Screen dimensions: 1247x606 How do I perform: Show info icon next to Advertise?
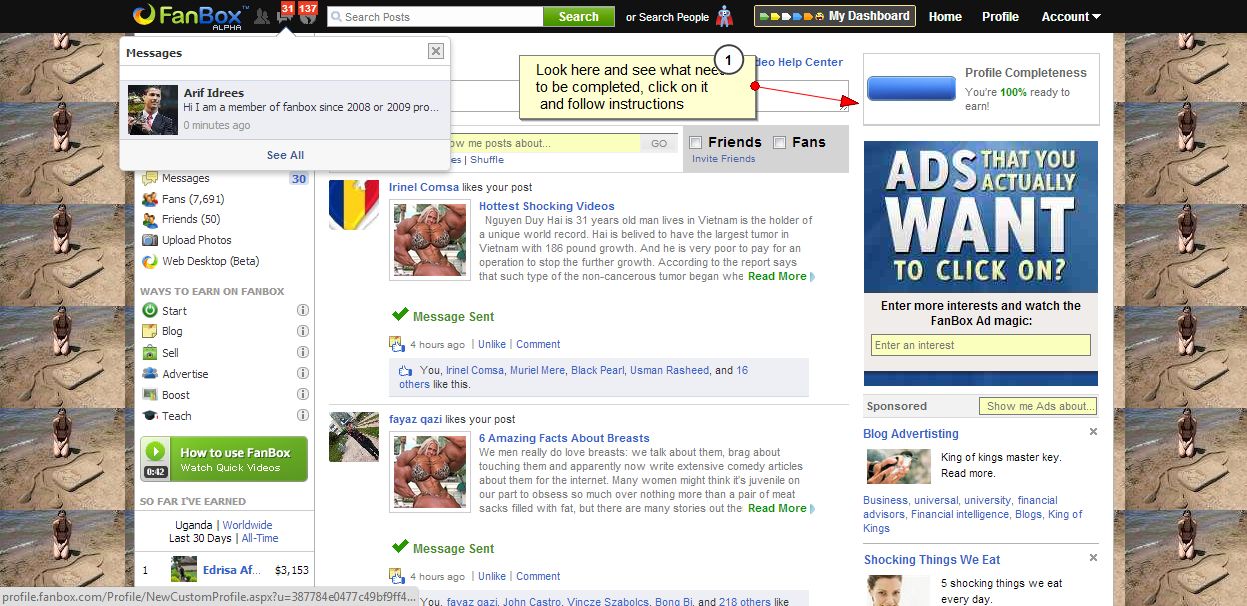coord(303,374)
